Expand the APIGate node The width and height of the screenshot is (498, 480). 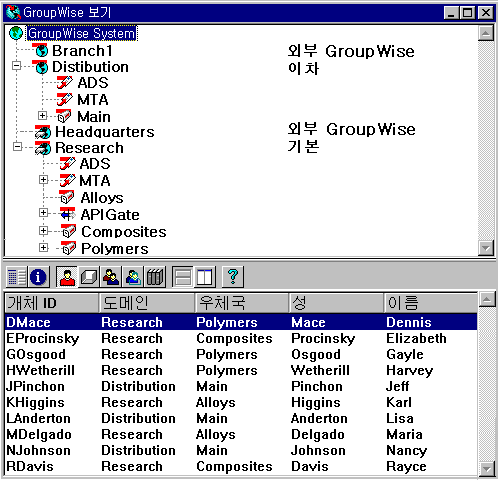43,213
